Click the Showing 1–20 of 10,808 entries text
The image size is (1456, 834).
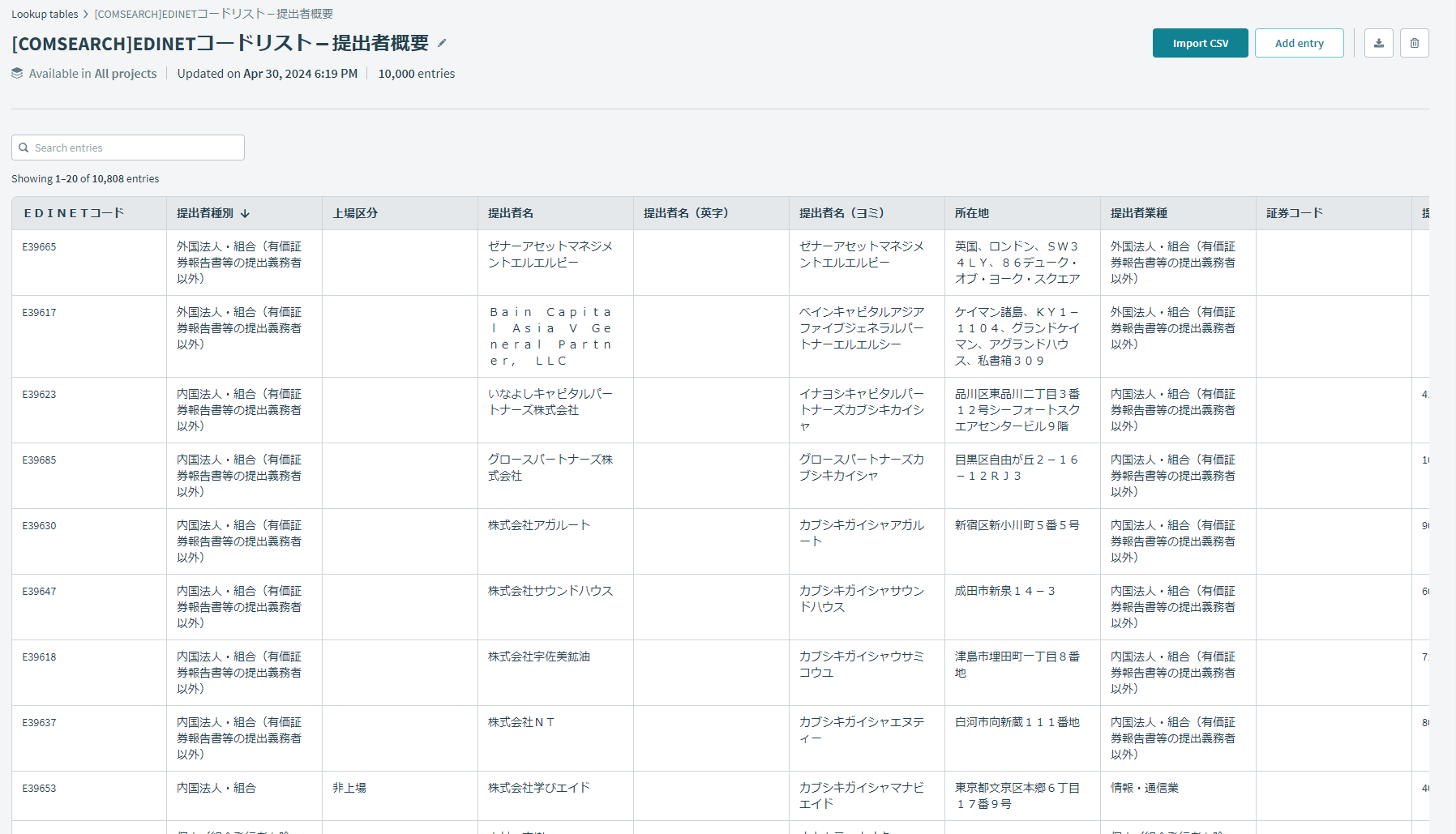coord(85,179)
